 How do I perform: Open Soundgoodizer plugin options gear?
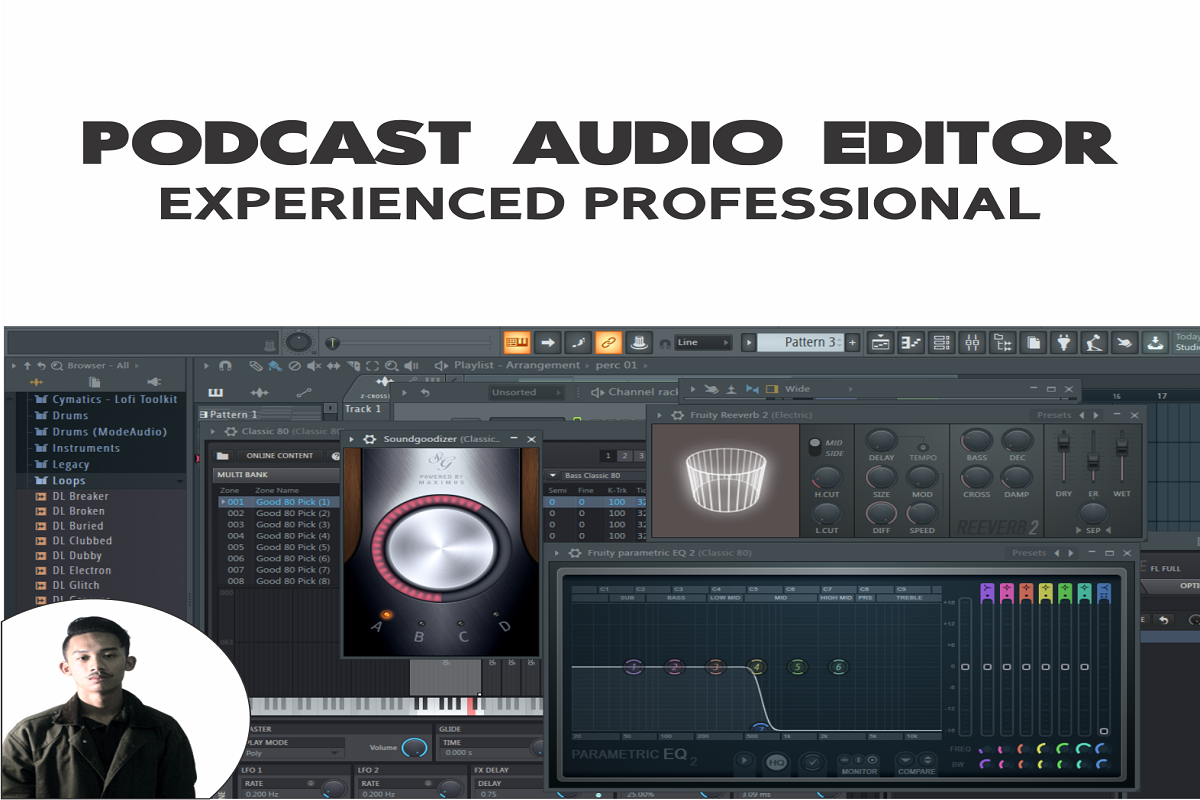click(x=370, y=439)
